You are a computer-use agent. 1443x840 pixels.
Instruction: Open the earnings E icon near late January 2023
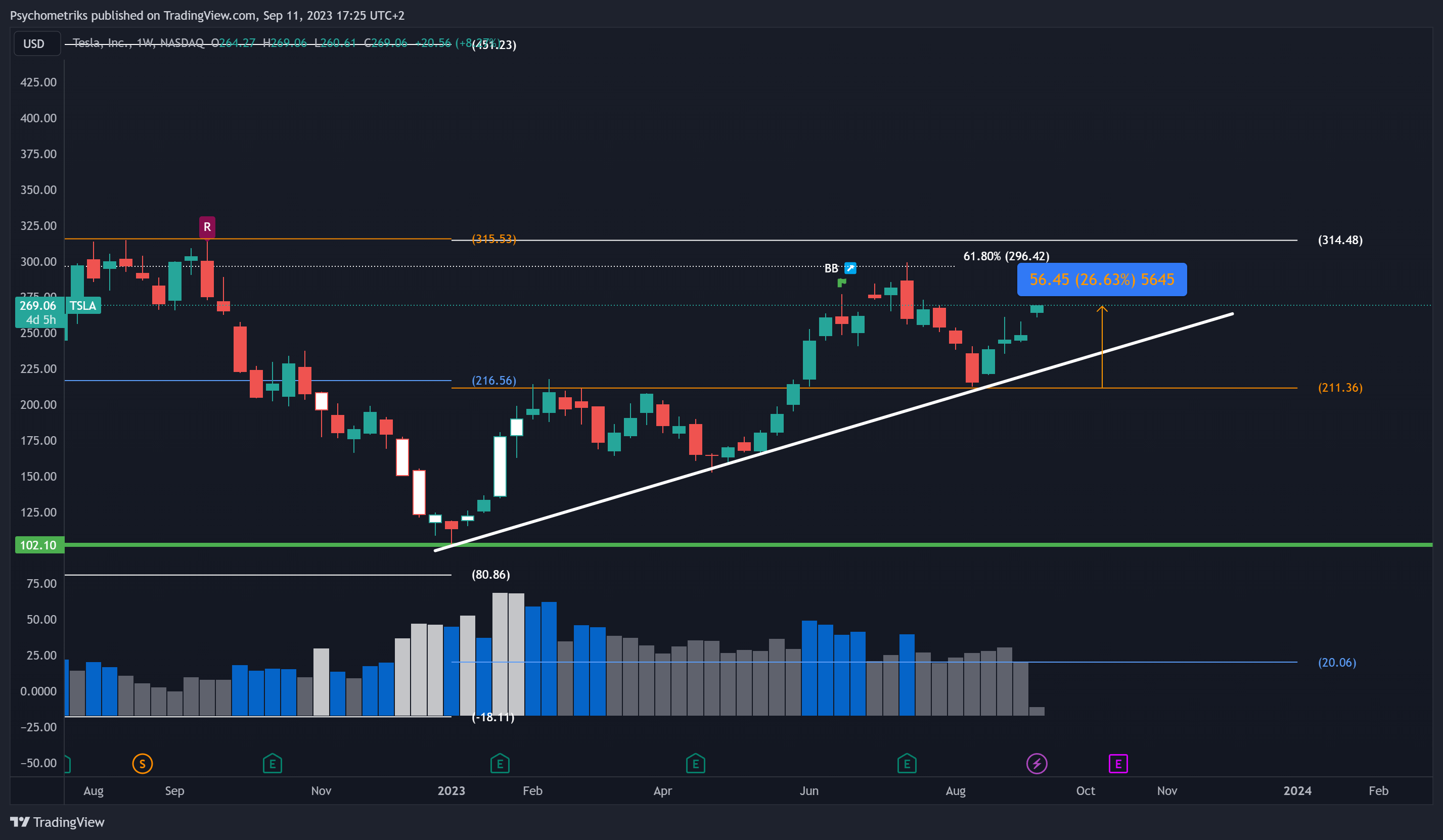[x=500, y=763]
